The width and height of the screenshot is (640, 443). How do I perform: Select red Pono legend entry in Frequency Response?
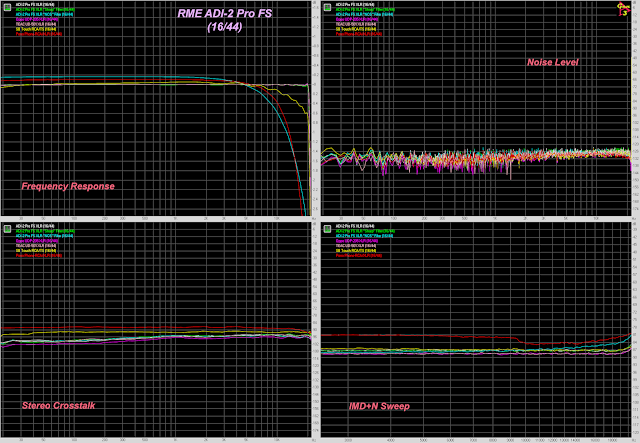tap(39, 34)
